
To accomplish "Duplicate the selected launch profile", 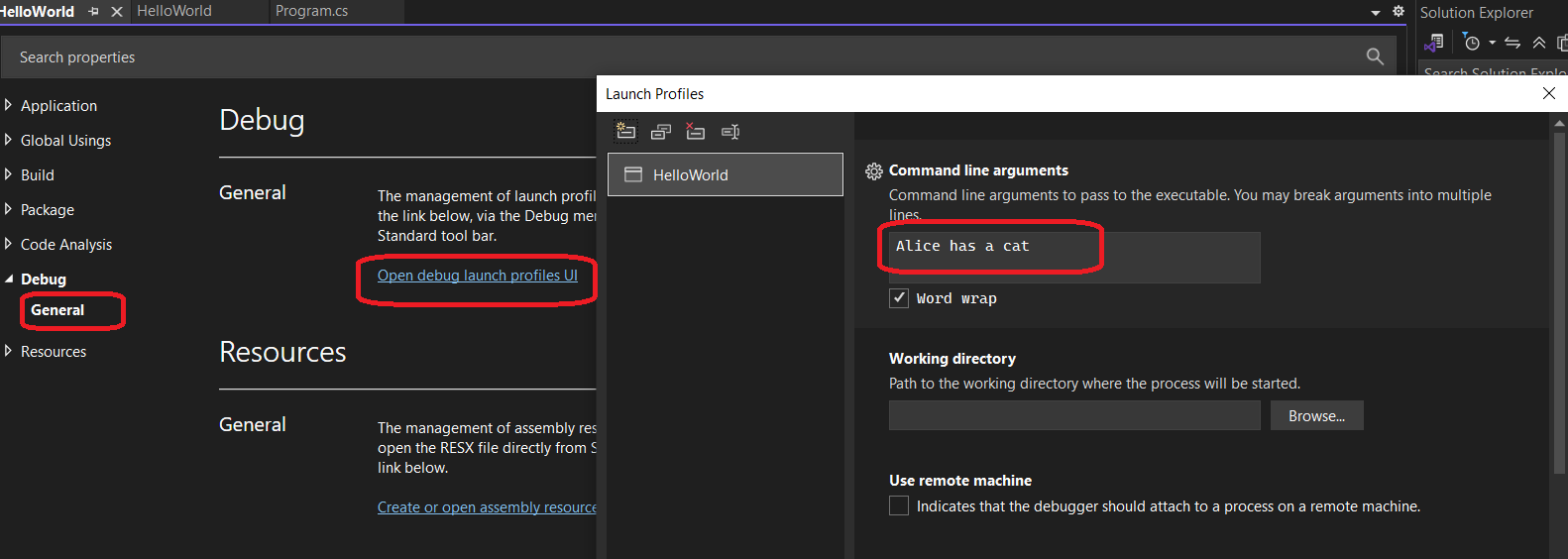I will pyautogui.click(x=661, y=131).
